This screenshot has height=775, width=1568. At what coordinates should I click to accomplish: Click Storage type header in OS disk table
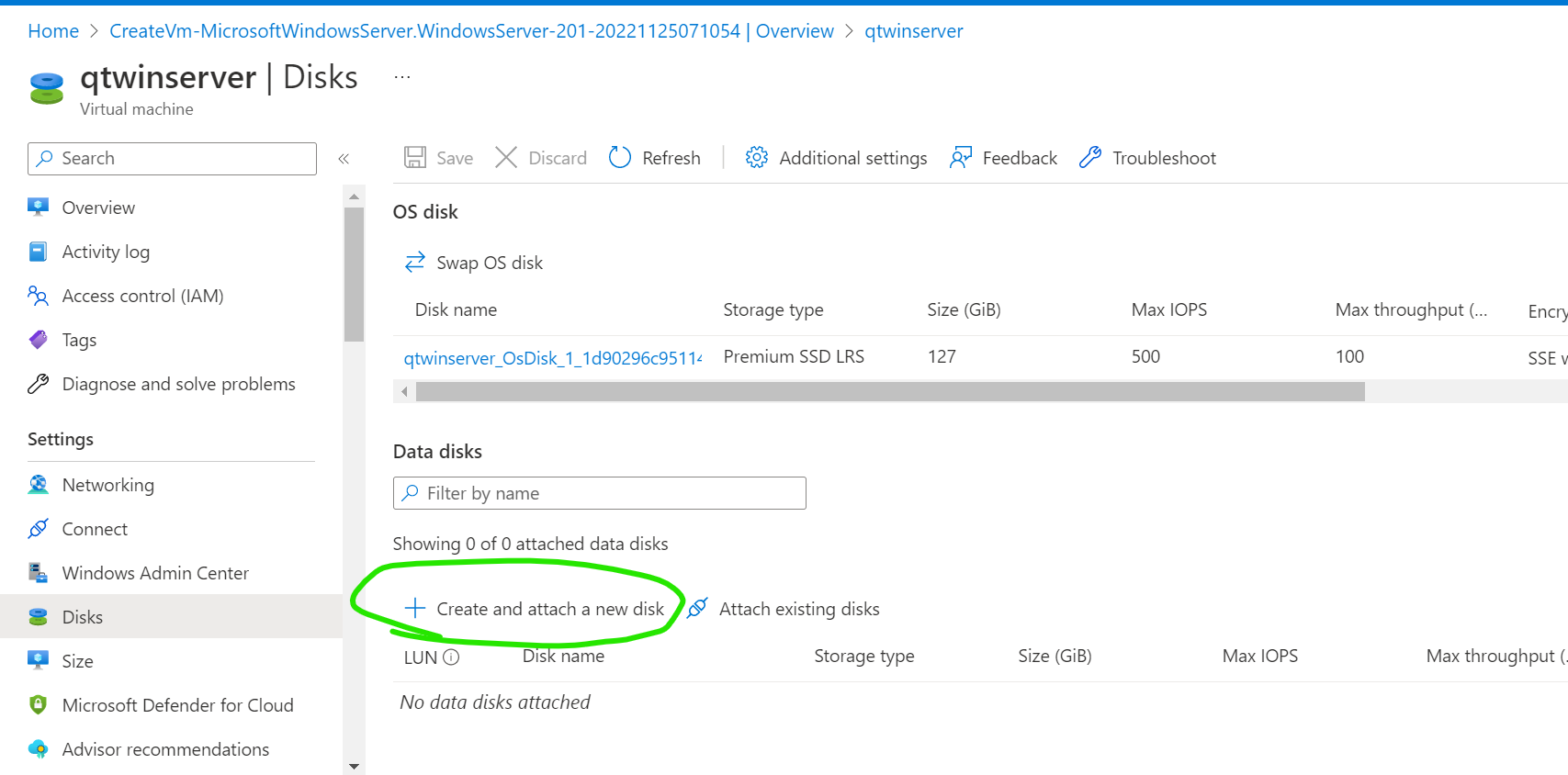[773, 310]
